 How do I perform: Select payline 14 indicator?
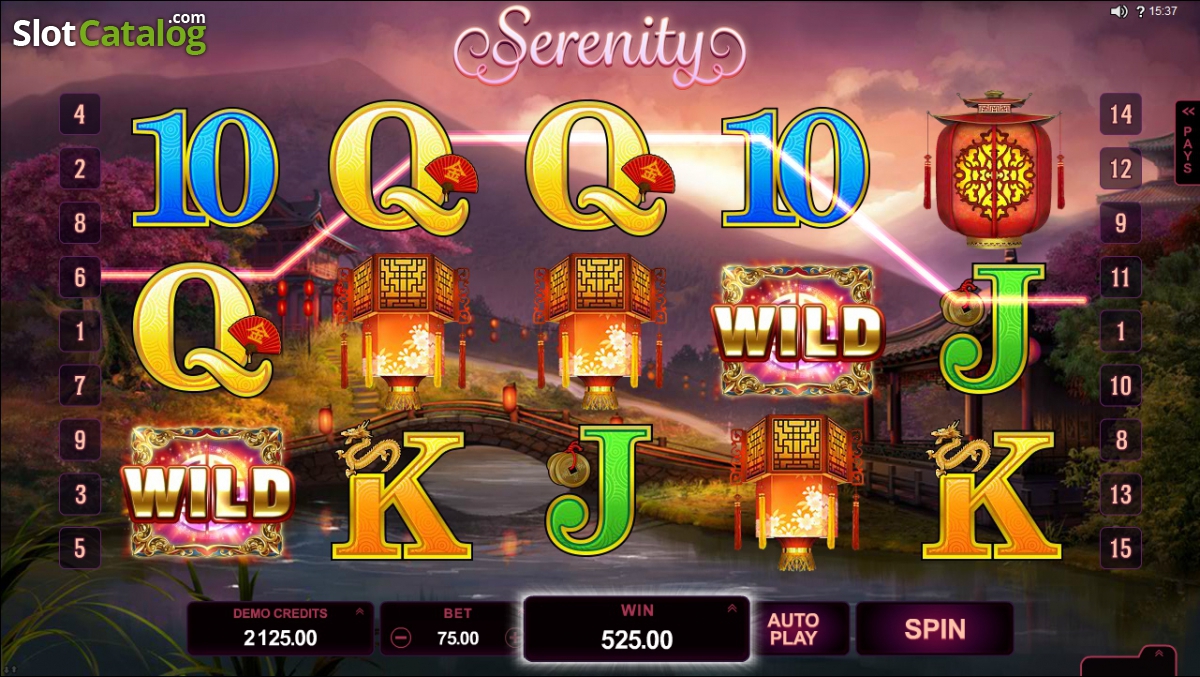click(x=1121, y=114)
